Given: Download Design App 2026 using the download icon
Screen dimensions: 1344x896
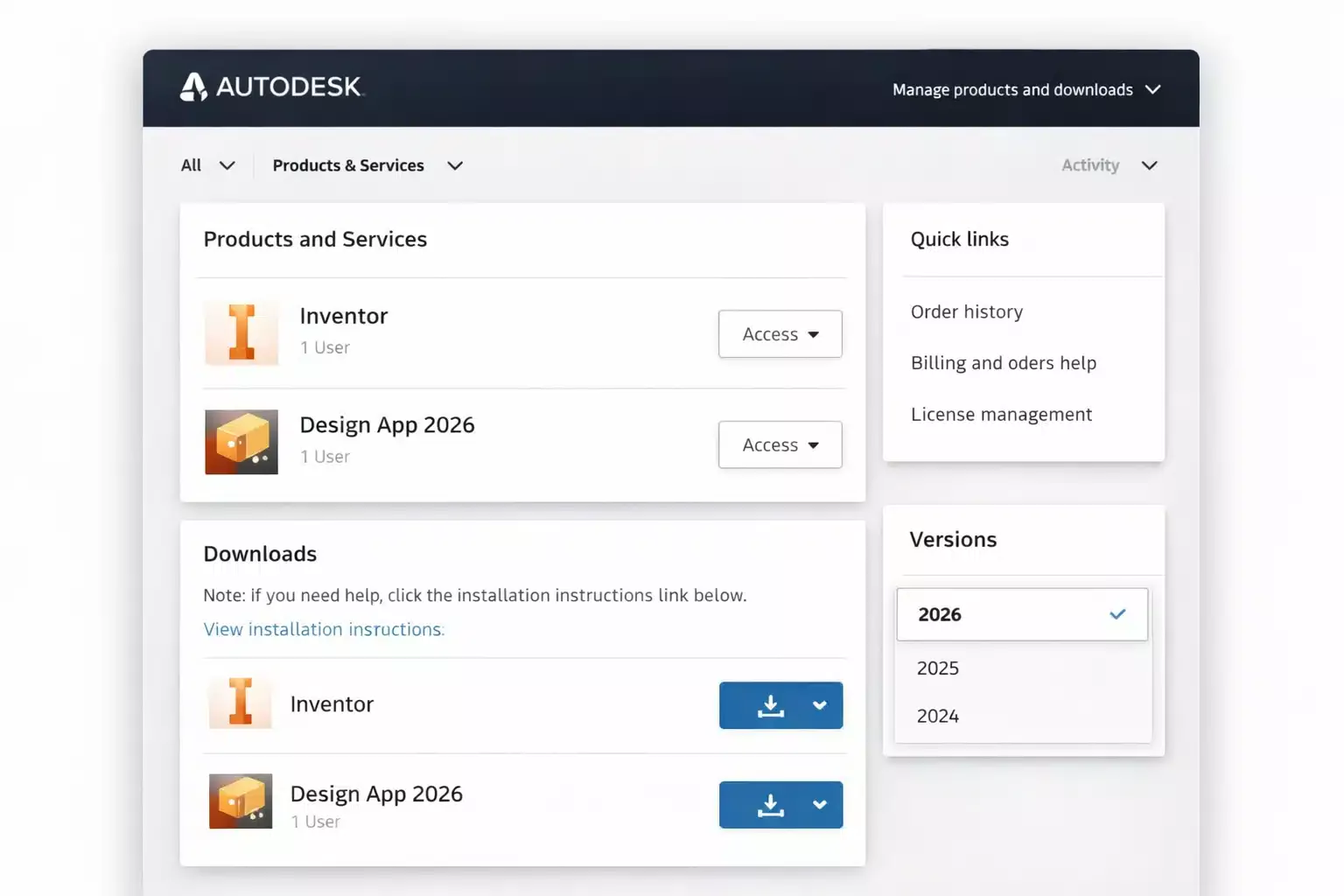Looking at the screenshot, I should [770, 805].
